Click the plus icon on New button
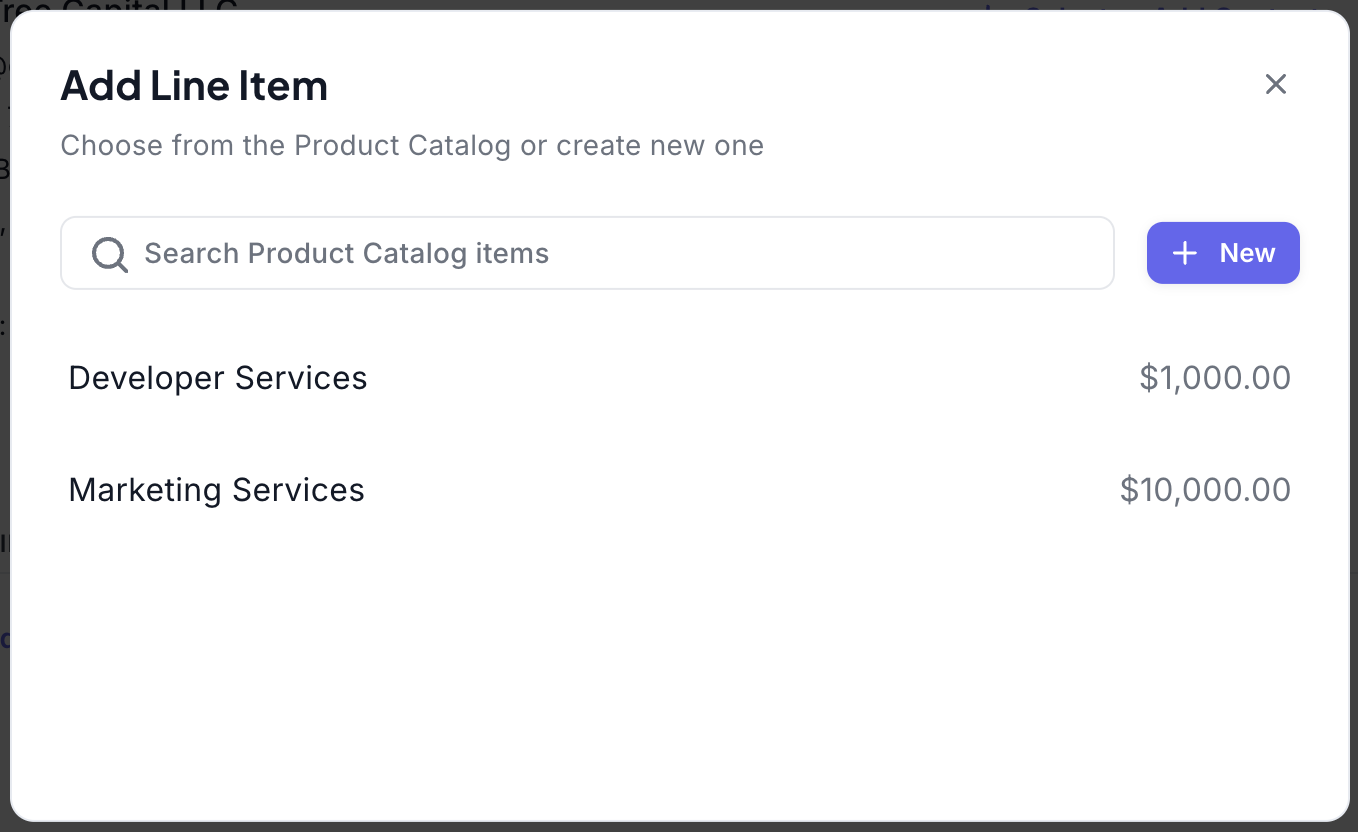 [1185, 253]
